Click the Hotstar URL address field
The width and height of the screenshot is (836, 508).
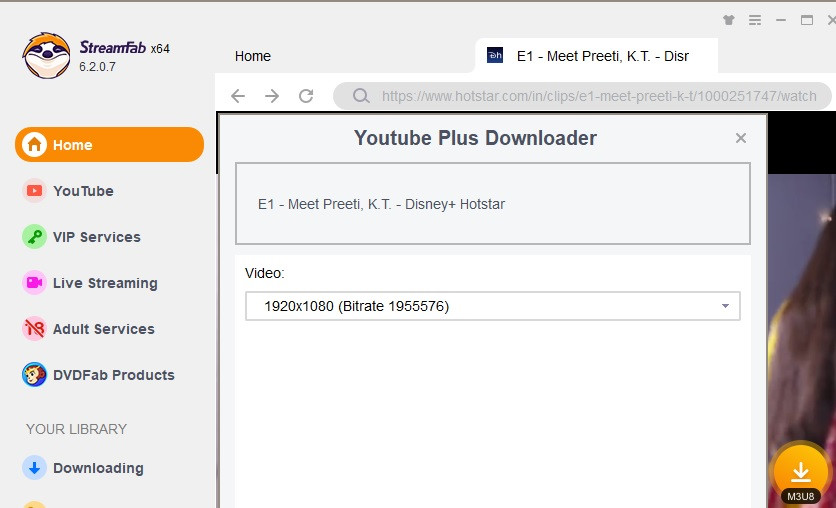(598, 97)
